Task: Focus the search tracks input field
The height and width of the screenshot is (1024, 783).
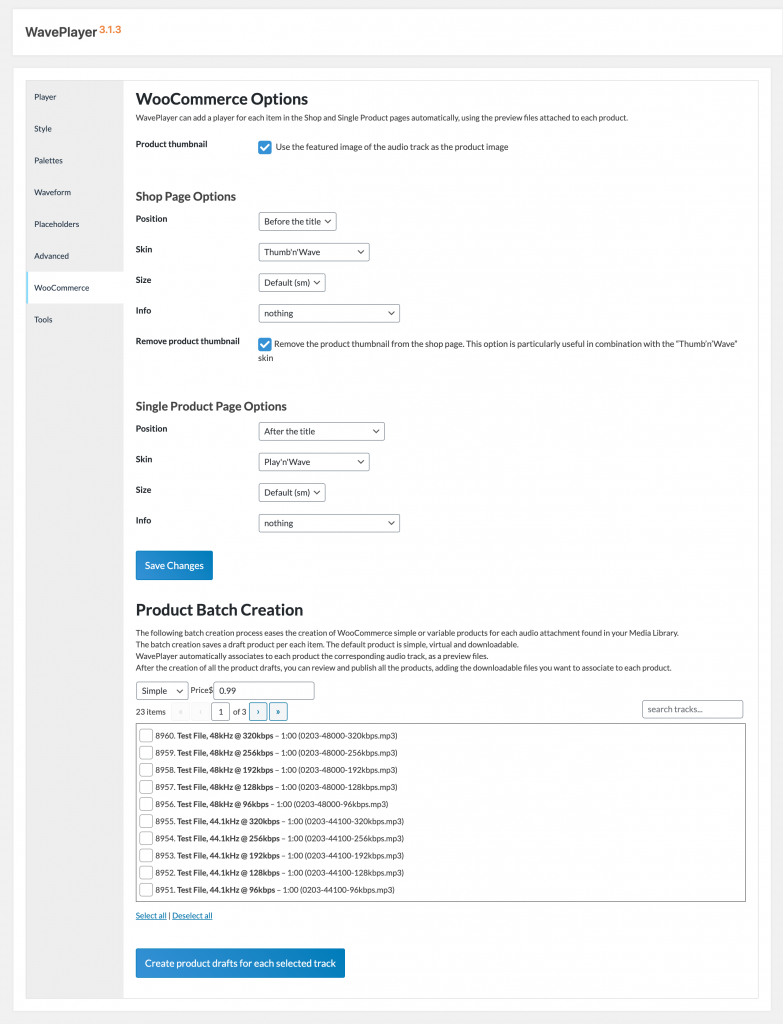Action: 692,709
